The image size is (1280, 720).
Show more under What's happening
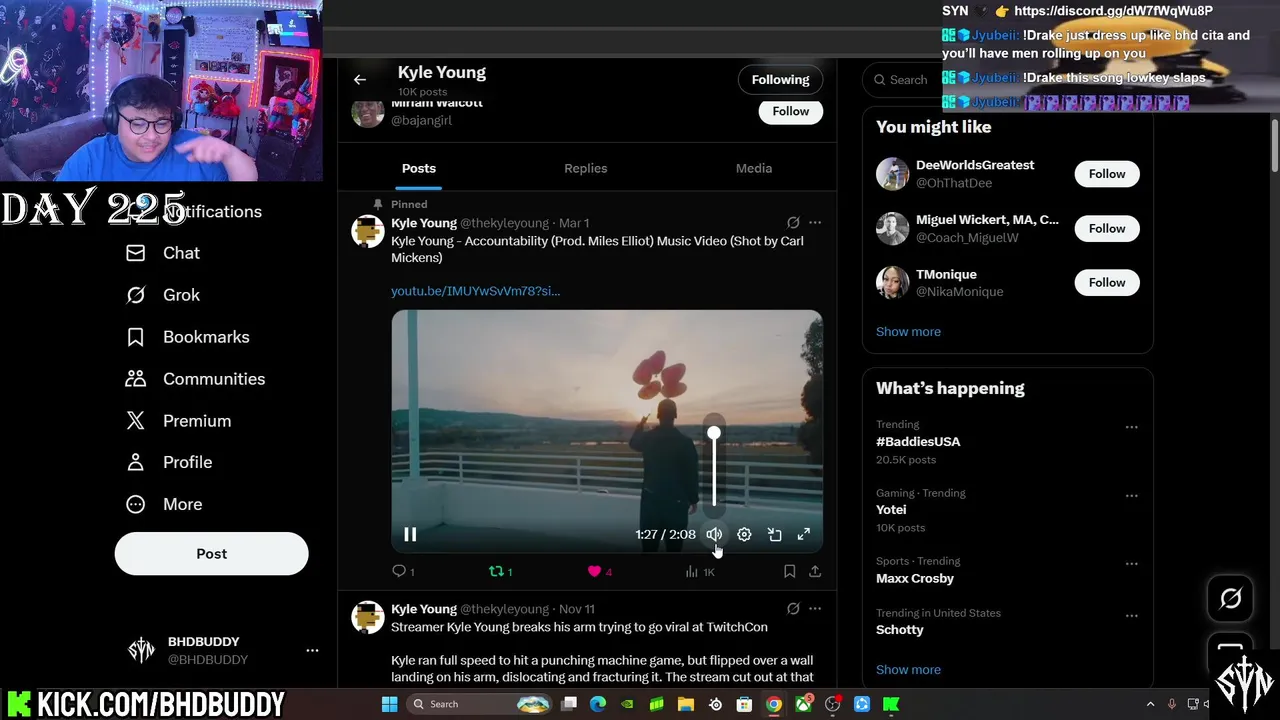click(908, 670)
